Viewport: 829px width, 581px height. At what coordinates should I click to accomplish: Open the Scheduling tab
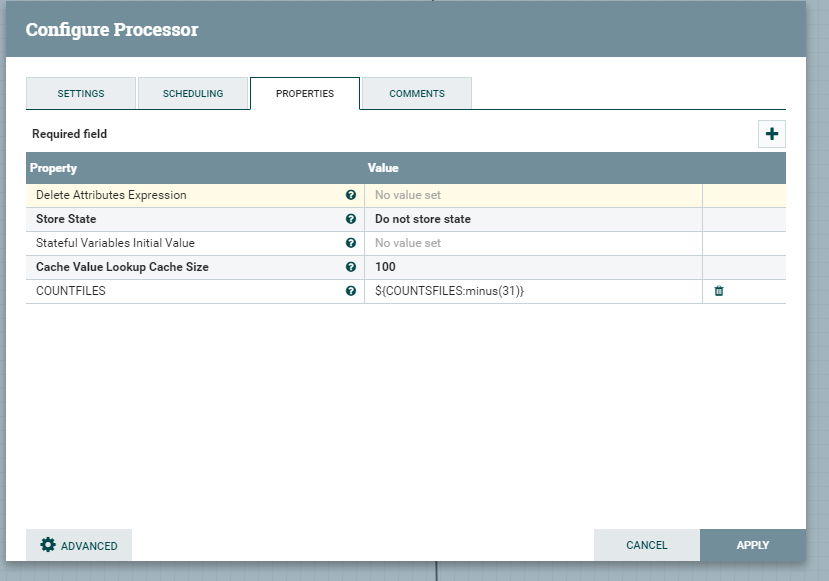tap(193, 94)
